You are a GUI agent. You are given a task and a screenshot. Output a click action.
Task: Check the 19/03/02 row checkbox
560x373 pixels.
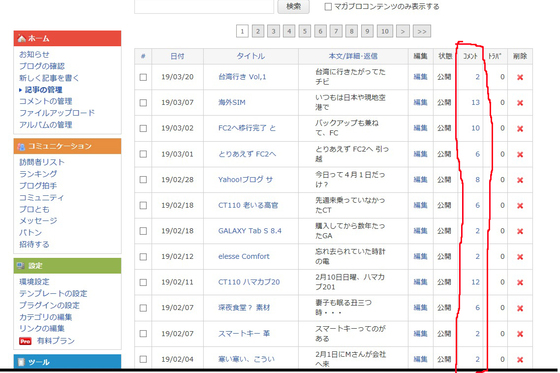click(143, 128)
